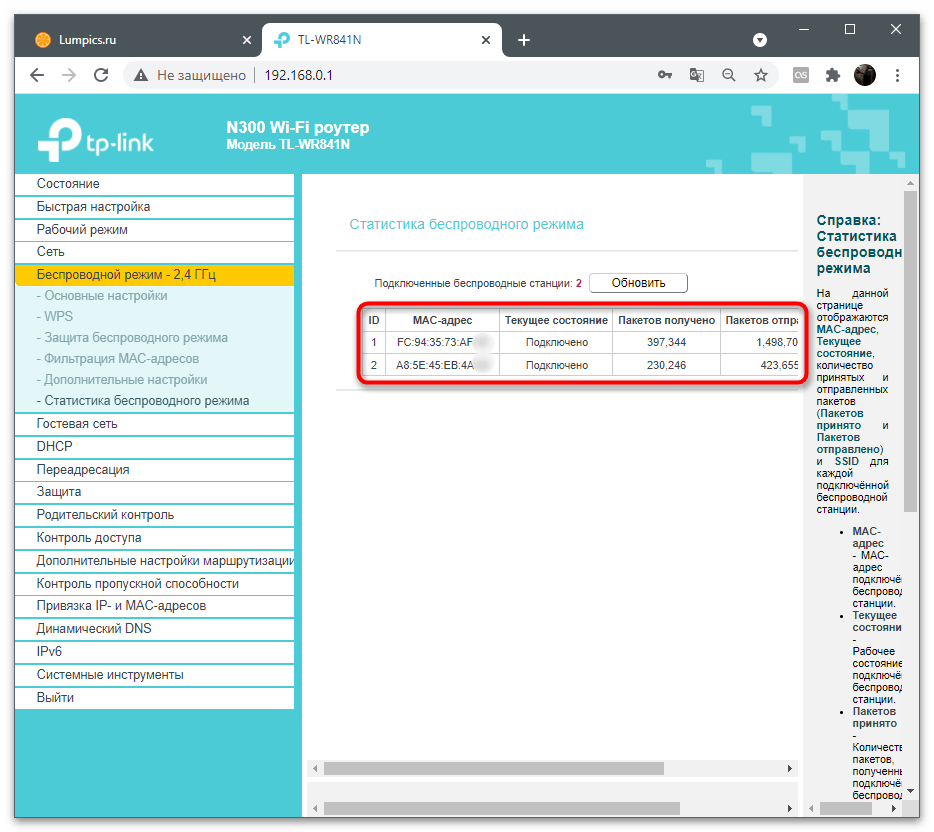Select Рабочий режим menu item
934x832 pixels.
[x=154, y=229]
